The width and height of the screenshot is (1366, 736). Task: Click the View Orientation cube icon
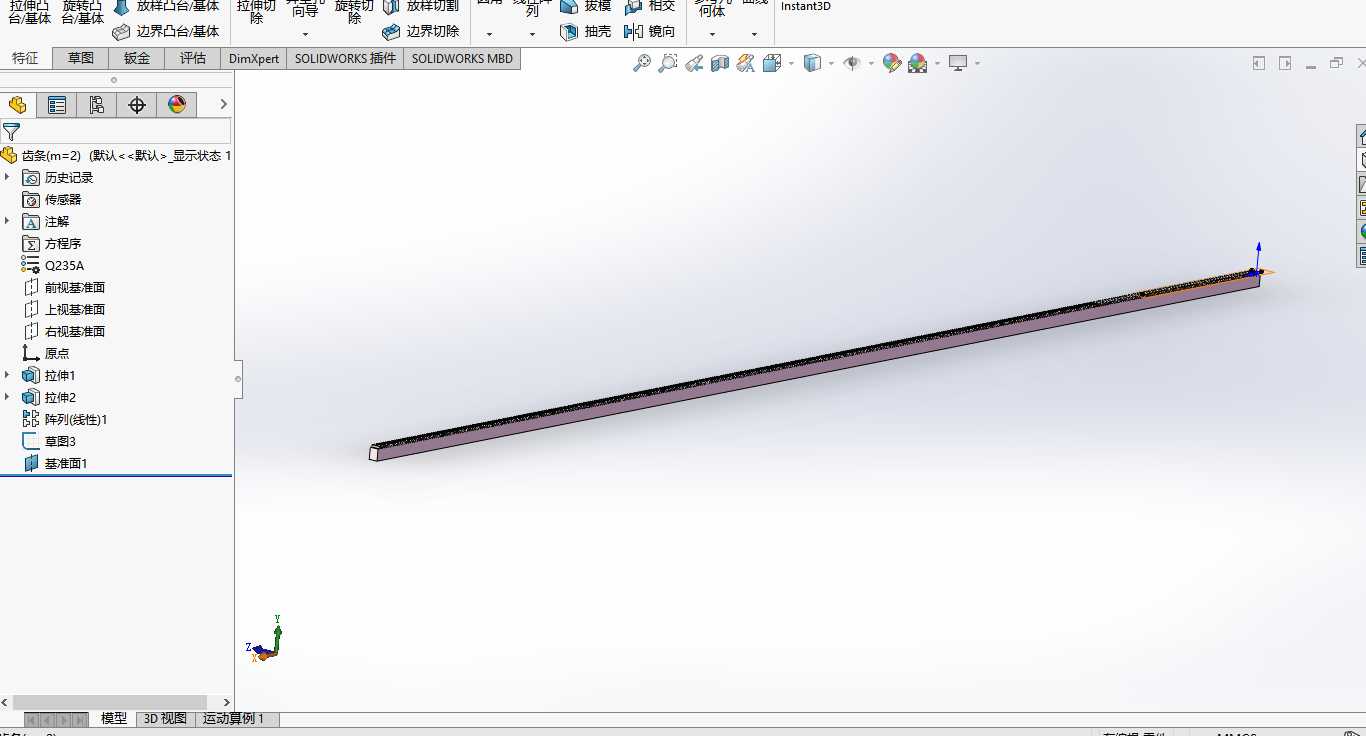tap(771, 63)
